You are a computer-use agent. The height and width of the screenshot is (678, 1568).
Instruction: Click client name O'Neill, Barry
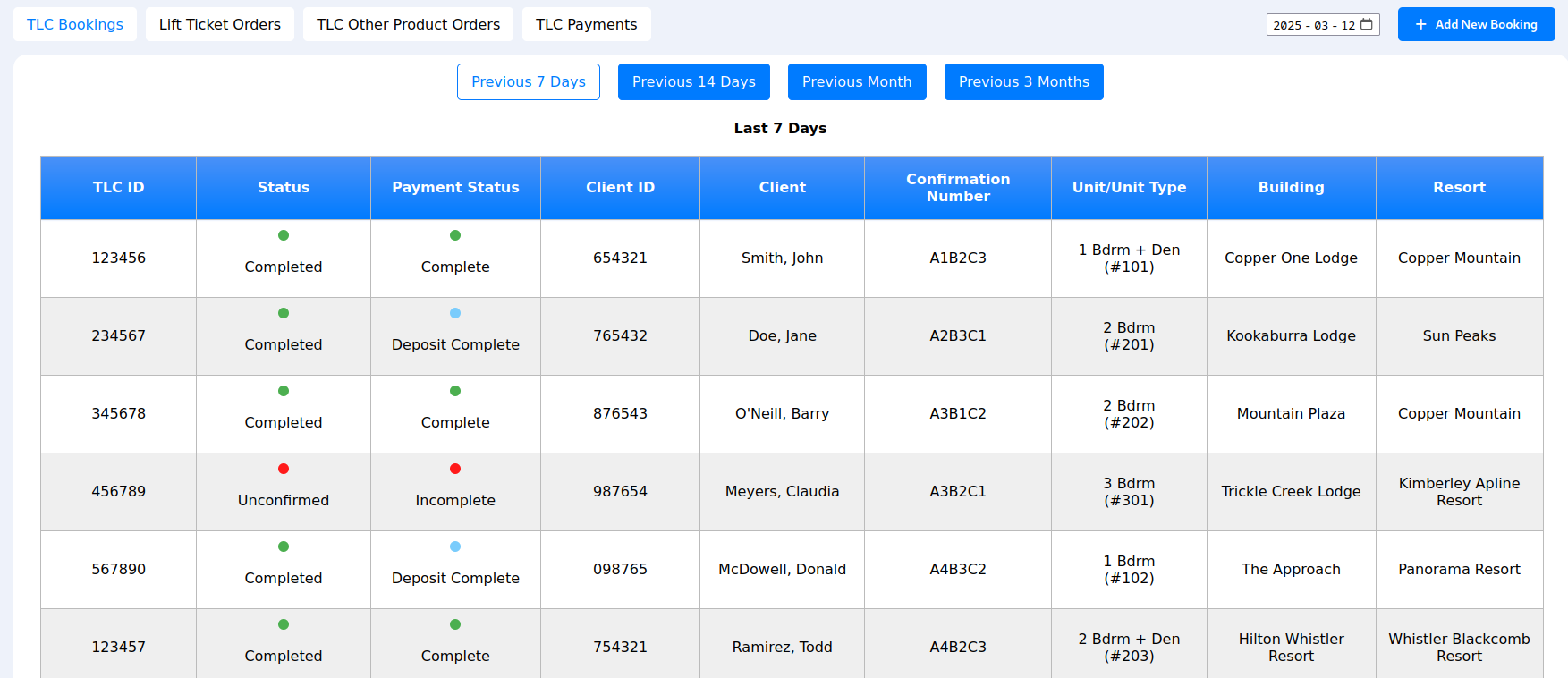(783, 414)
